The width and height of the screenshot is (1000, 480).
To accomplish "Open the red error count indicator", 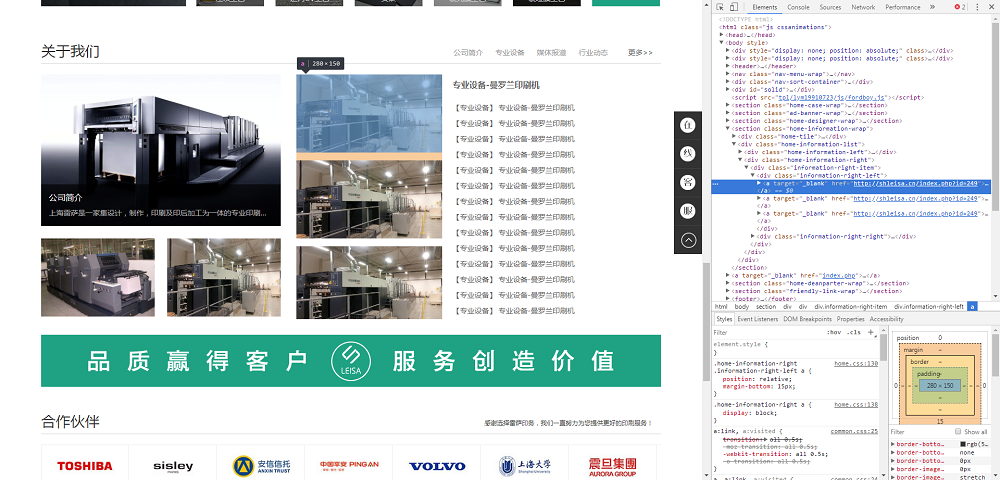I will [x=960, y=7].
